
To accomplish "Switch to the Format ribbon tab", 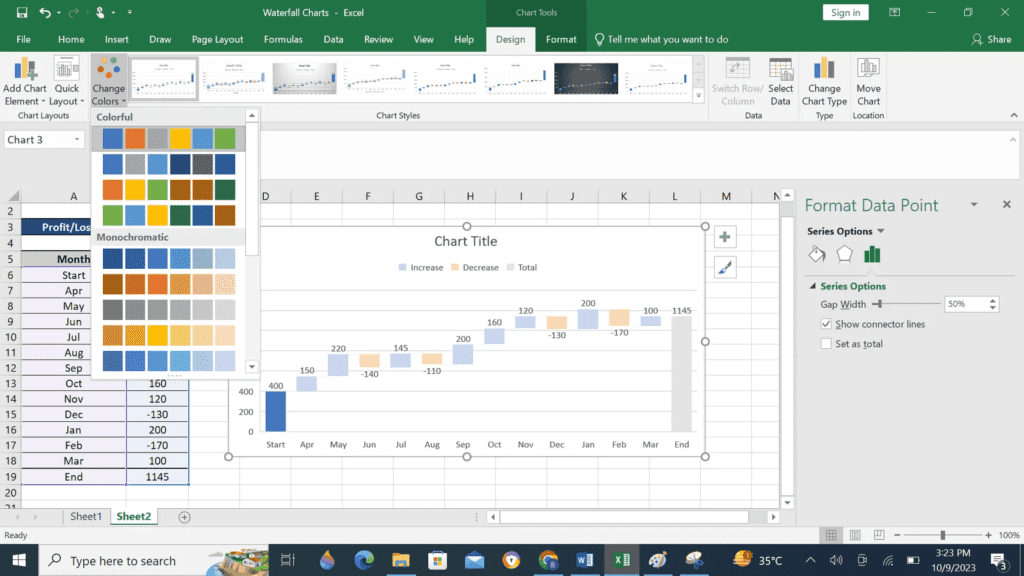I will pos(560,39).
